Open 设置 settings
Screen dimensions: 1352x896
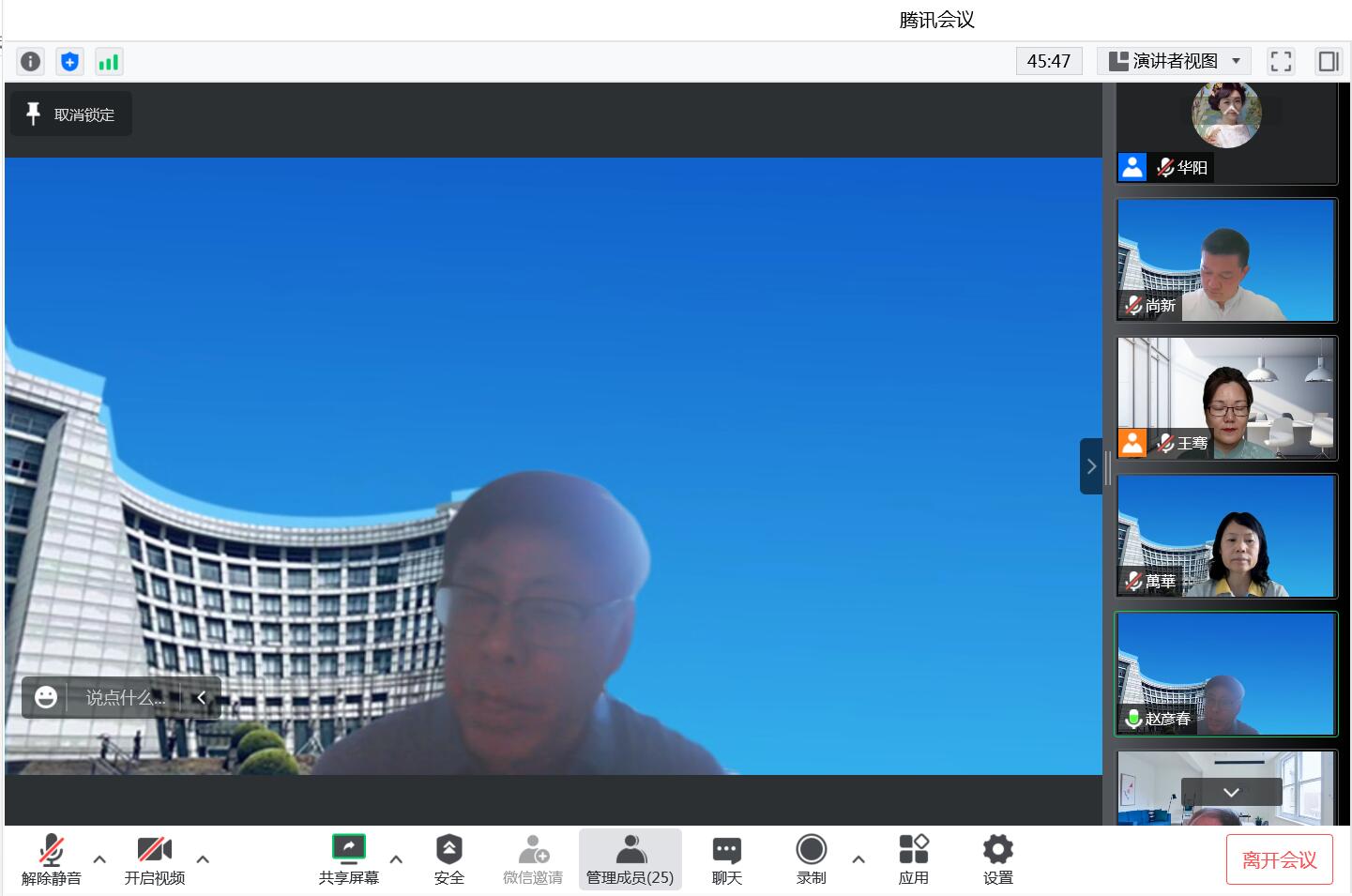(997, 859)
